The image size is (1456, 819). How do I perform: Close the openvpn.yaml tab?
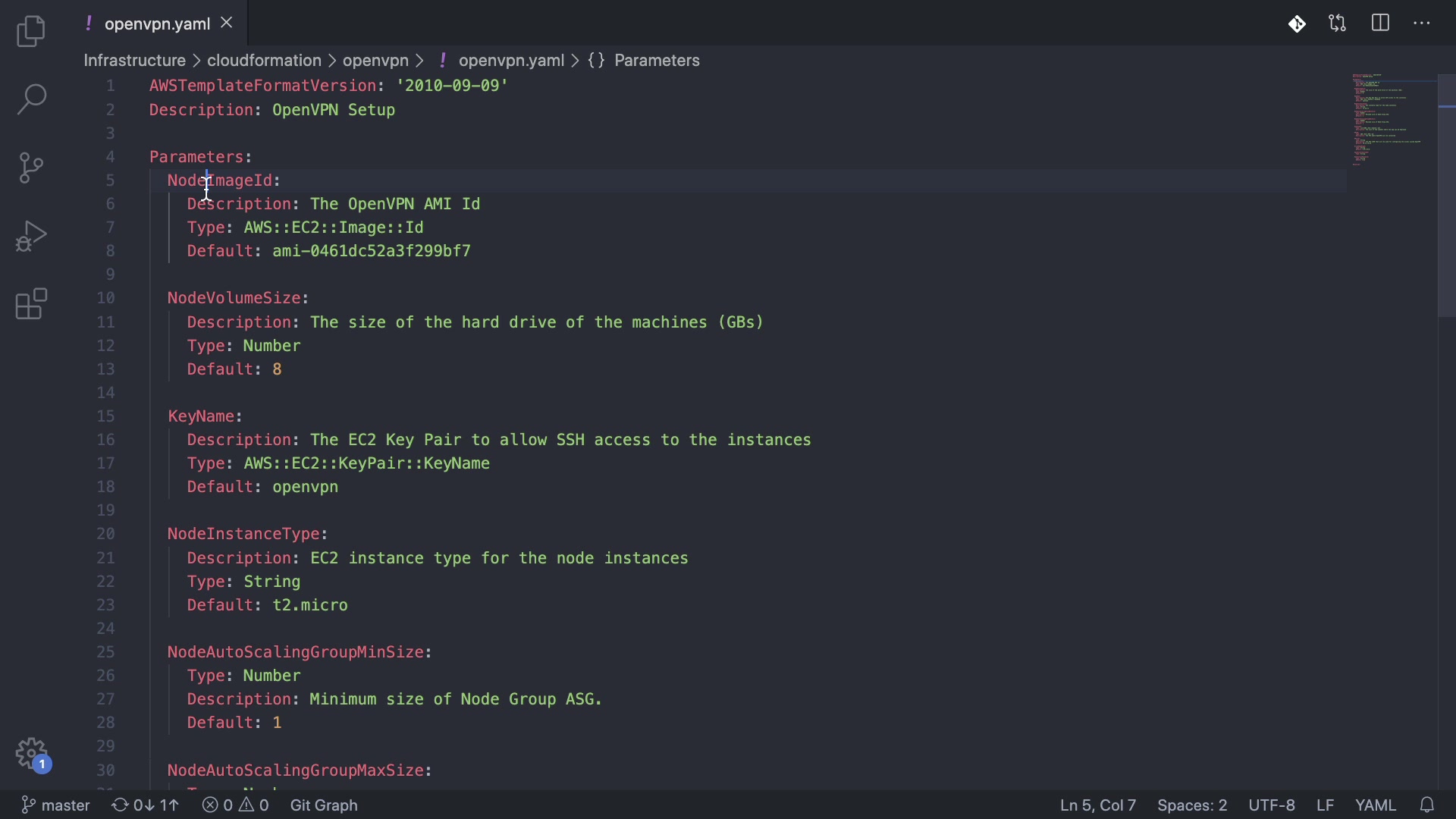(227, 24)
